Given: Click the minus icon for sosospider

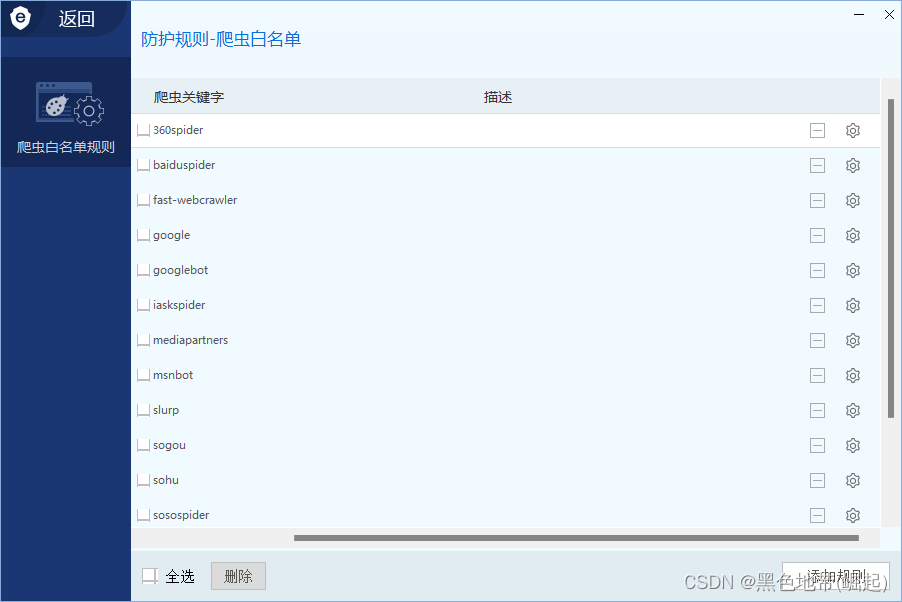Looking at the screenshot, I should pos(817,515).
